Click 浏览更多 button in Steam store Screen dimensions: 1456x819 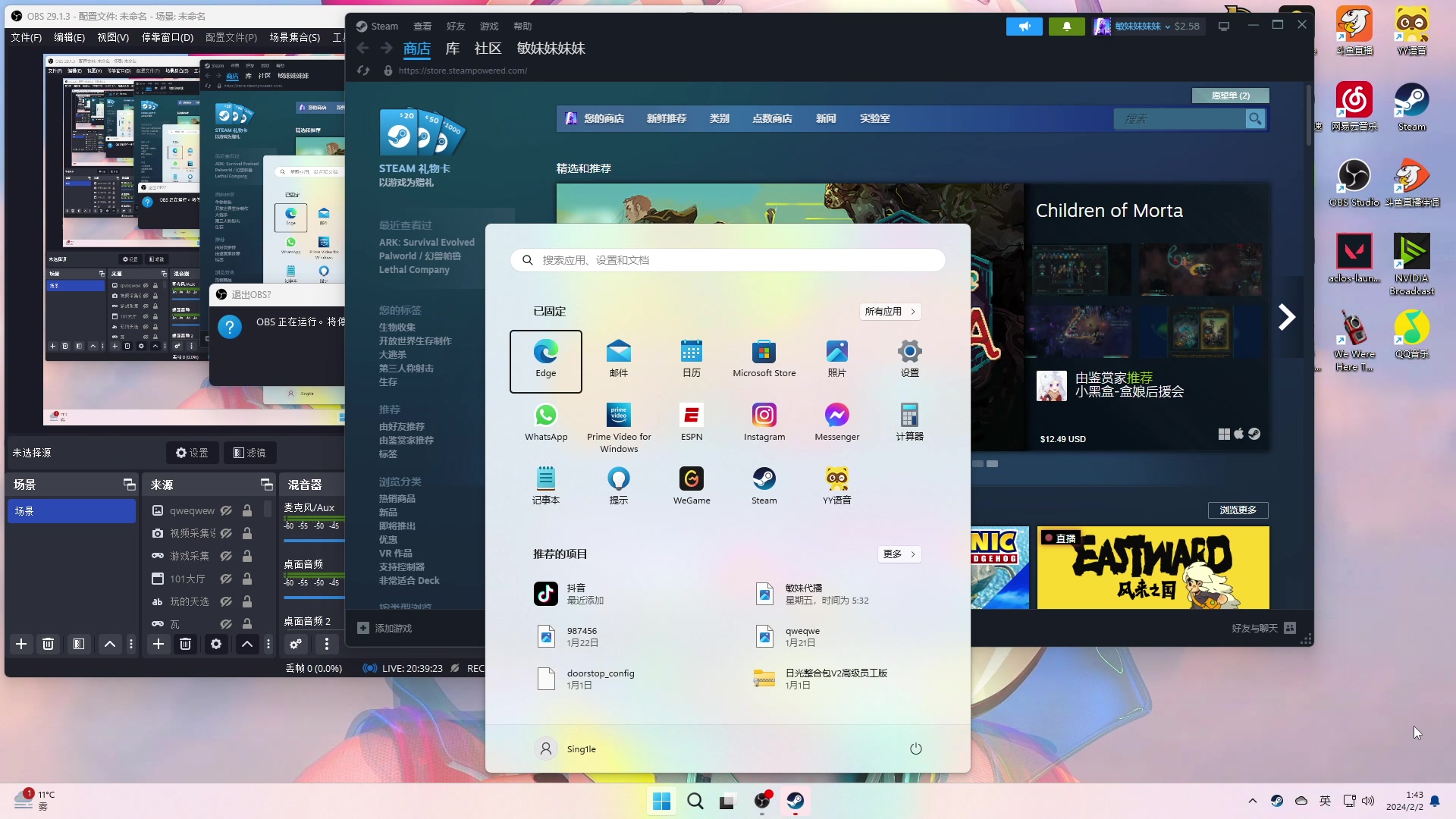1238,510
